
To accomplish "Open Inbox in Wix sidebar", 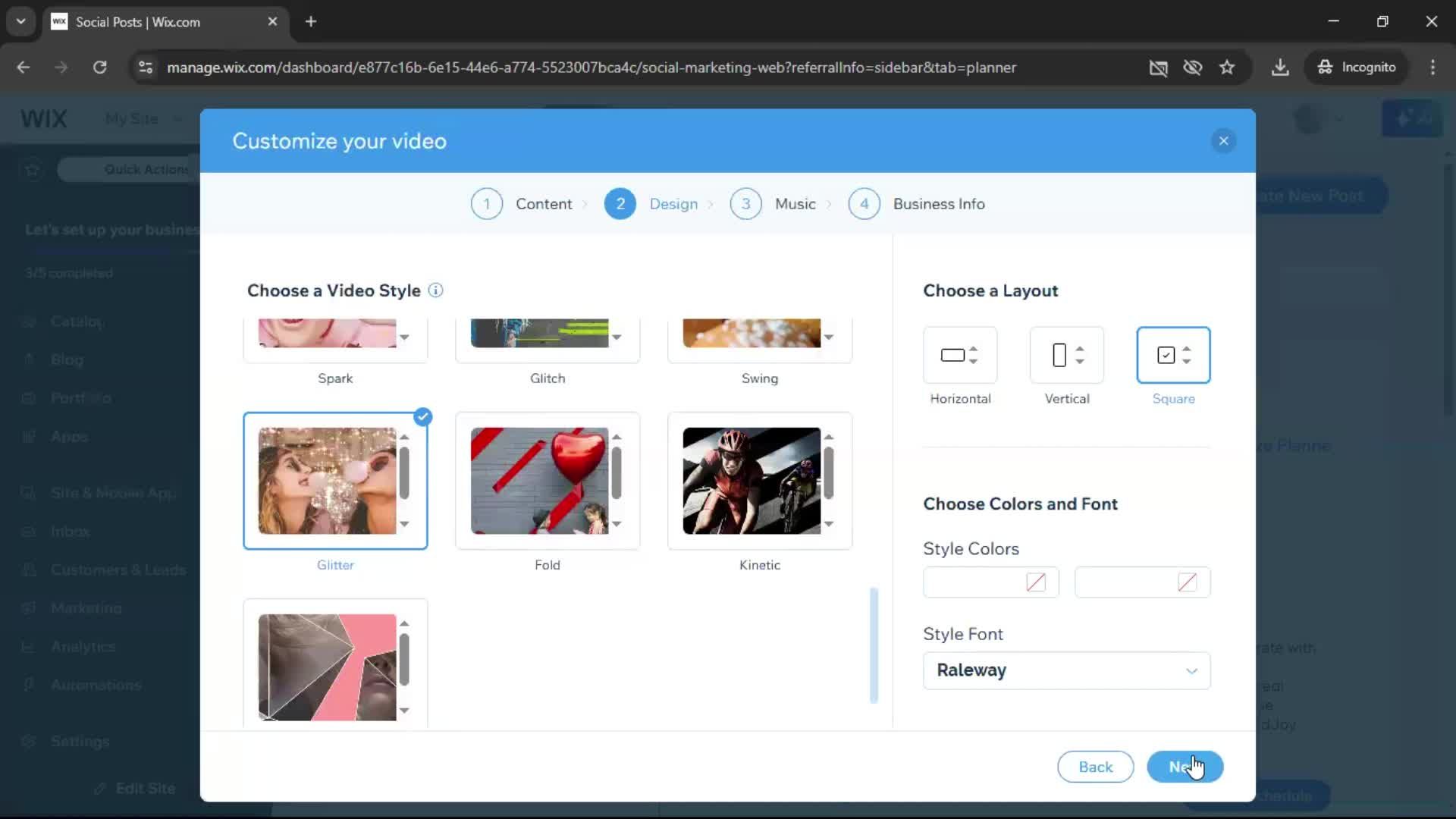I will click(x=70, y=532).
